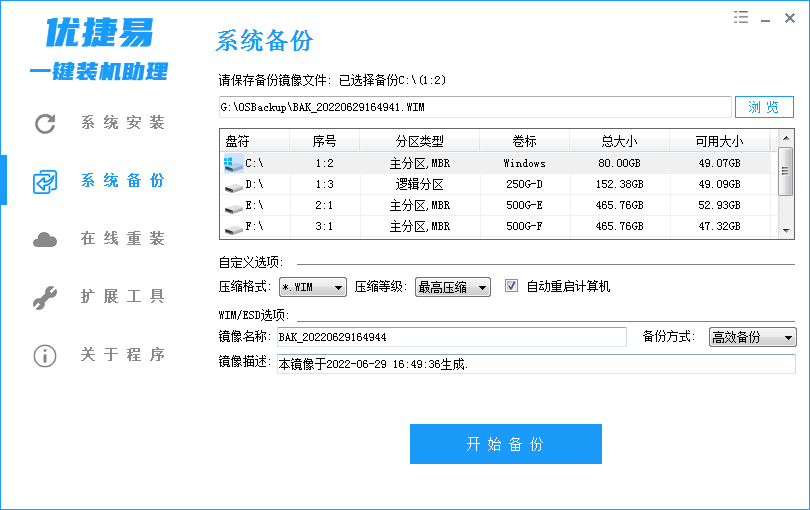Click the Windows drive icon for C:\

[x=233, y=163]
